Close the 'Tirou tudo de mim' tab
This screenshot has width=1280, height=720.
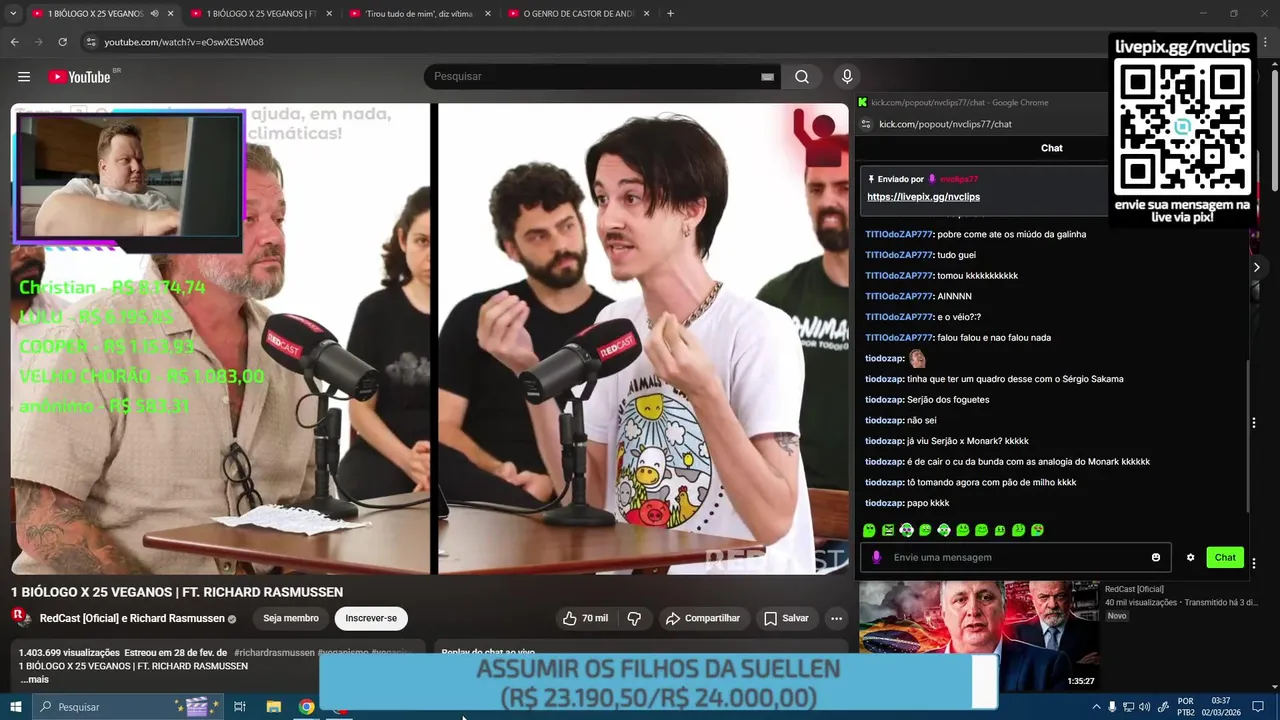click(x=488, y=14)
